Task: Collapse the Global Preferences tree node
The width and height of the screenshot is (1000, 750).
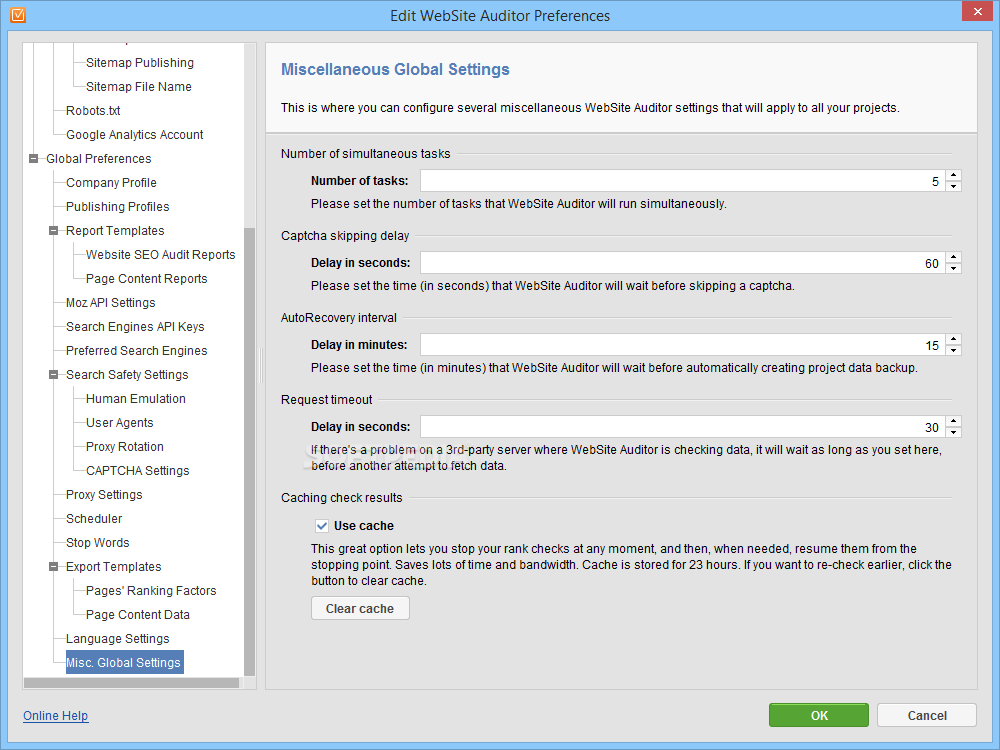Action: click(x=34, y=159)
